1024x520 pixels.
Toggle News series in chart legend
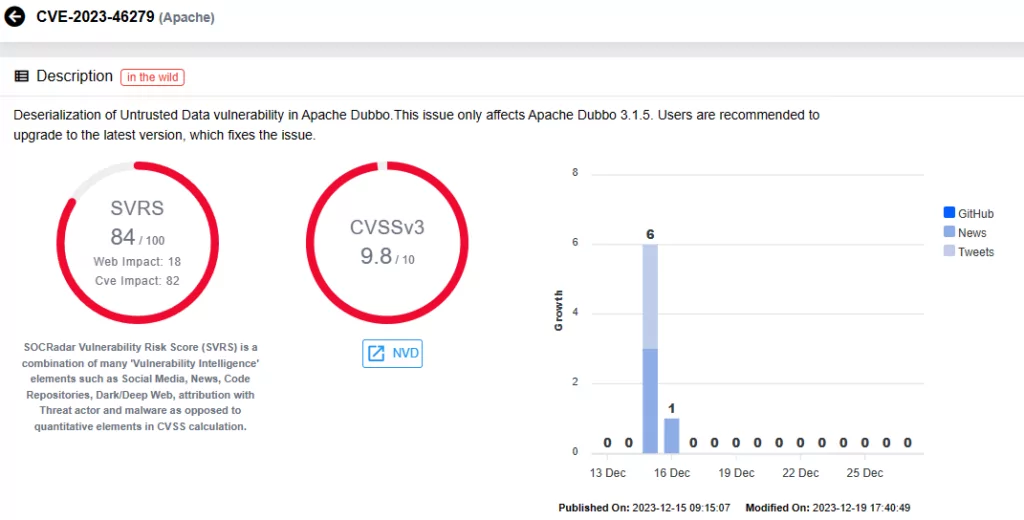point(965,233)
